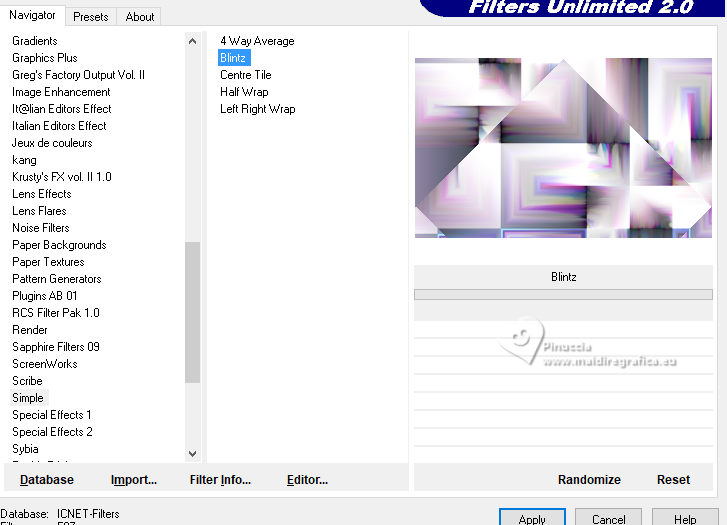
Task: Select the ScreenWorks category
Action: click(45, 364)
